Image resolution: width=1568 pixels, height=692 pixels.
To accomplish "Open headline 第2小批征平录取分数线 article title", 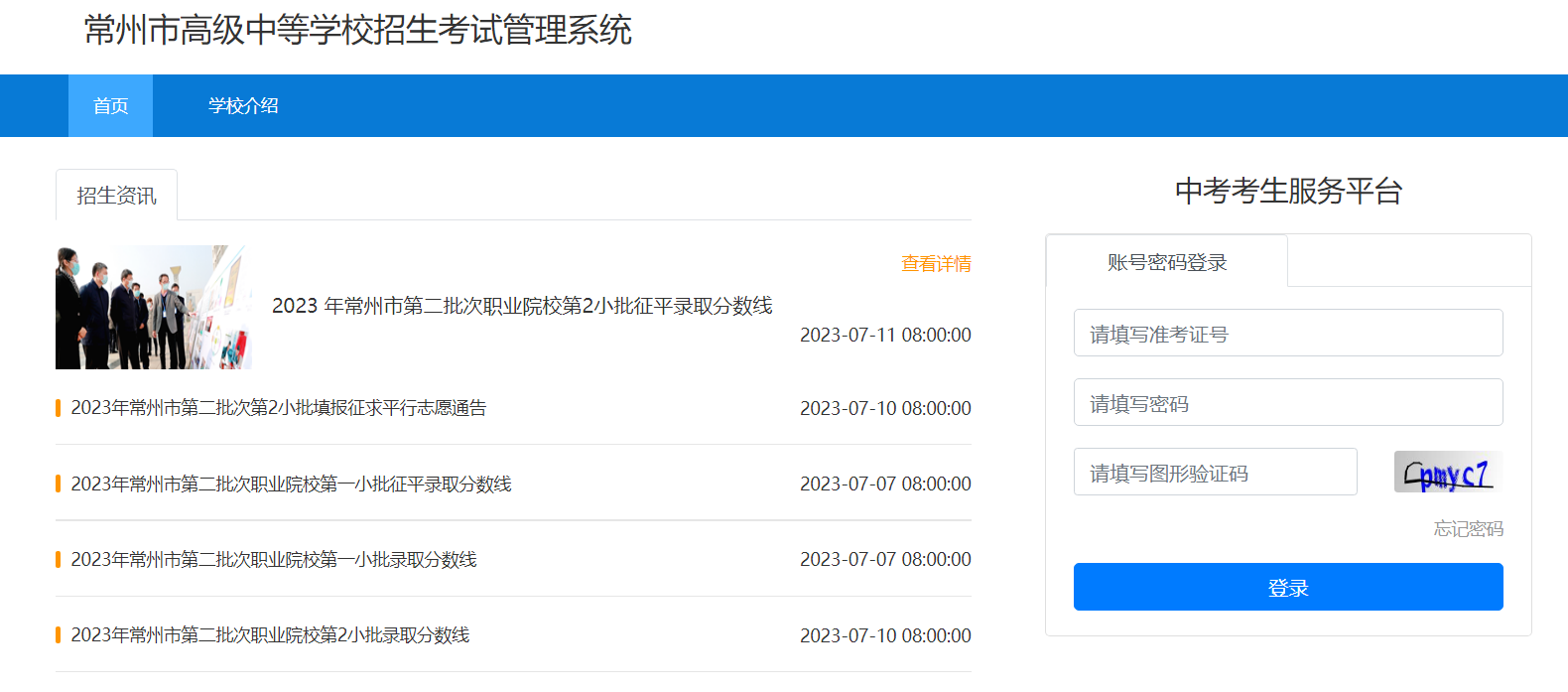I will point(522,306).
